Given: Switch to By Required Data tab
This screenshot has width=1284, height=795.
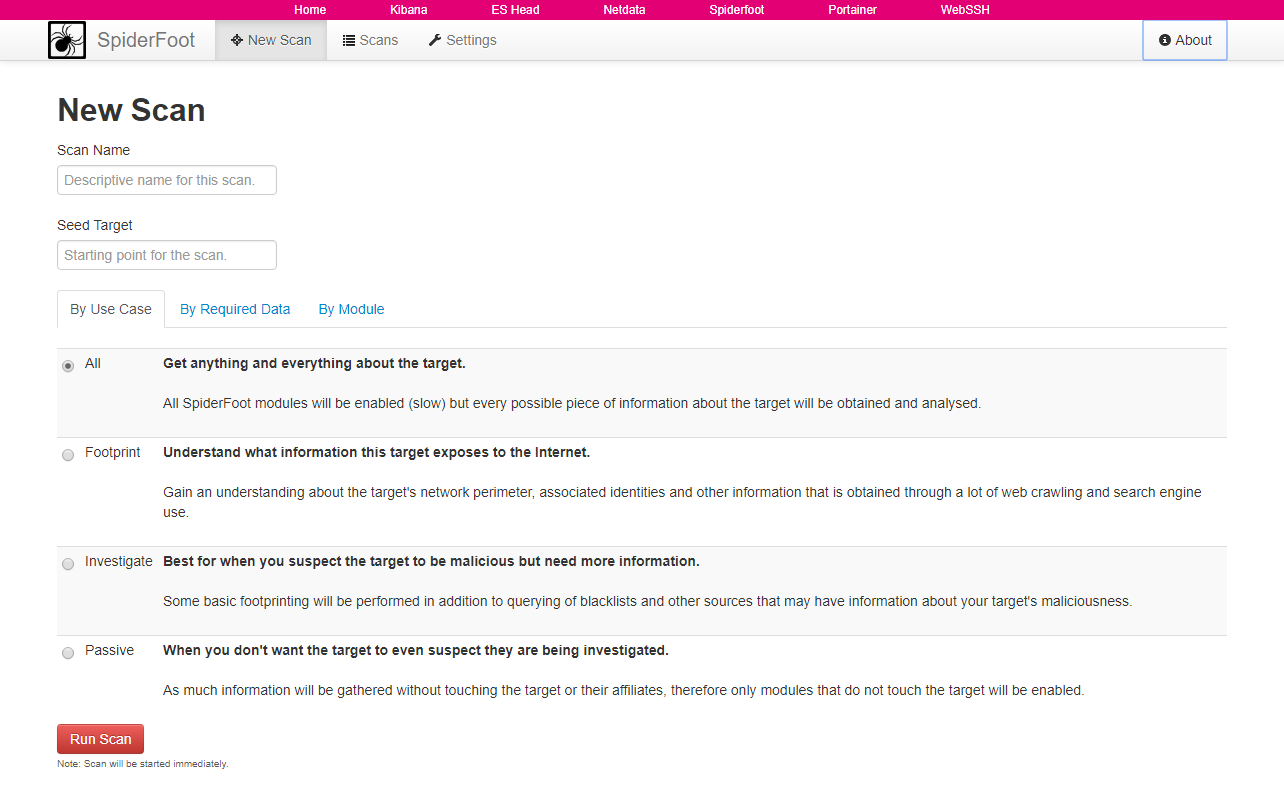Looking at the screenshot, I should point(235,309).
